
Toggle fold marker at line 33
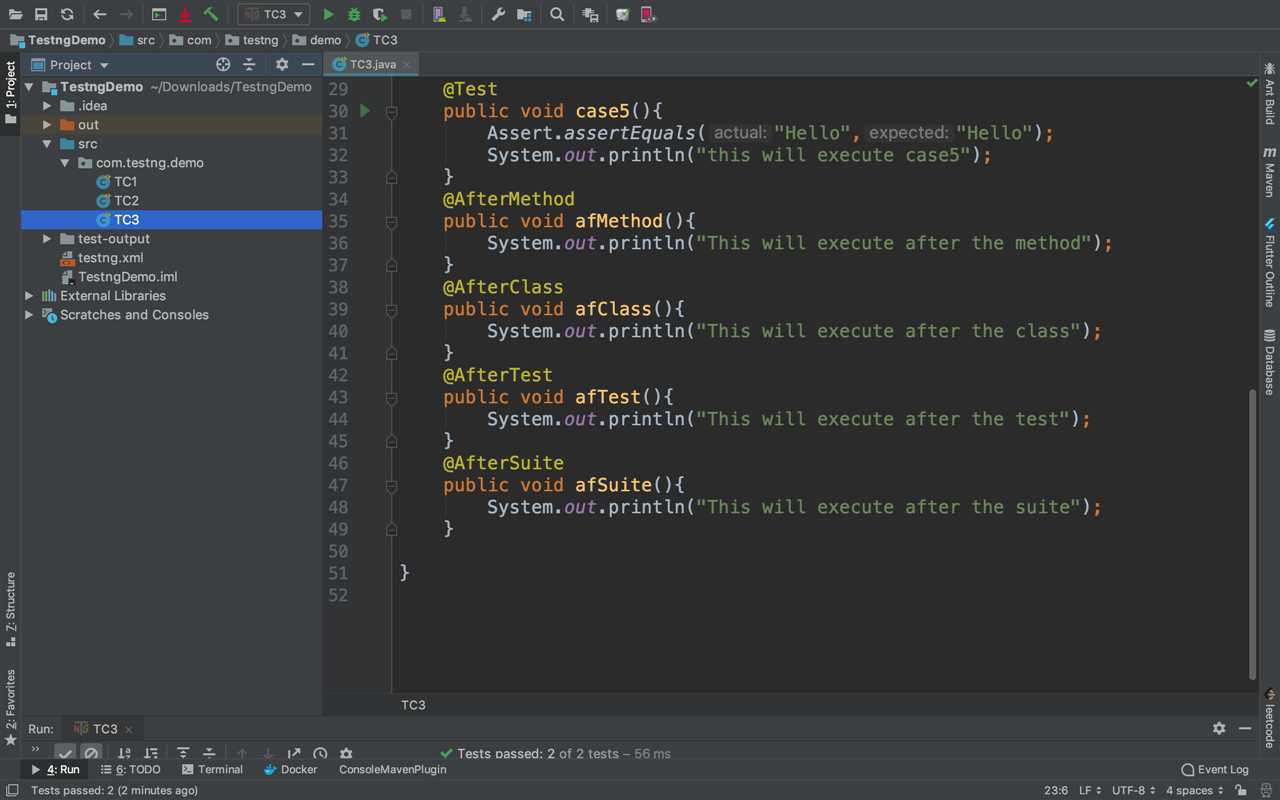pos(392,177)
